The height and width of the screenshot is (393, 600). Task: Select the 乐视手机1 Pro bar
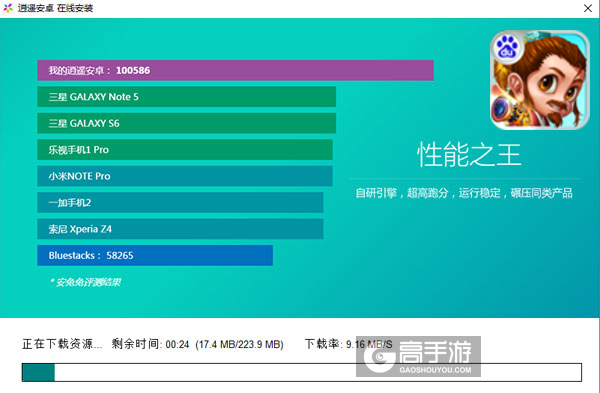coord(185,150)
